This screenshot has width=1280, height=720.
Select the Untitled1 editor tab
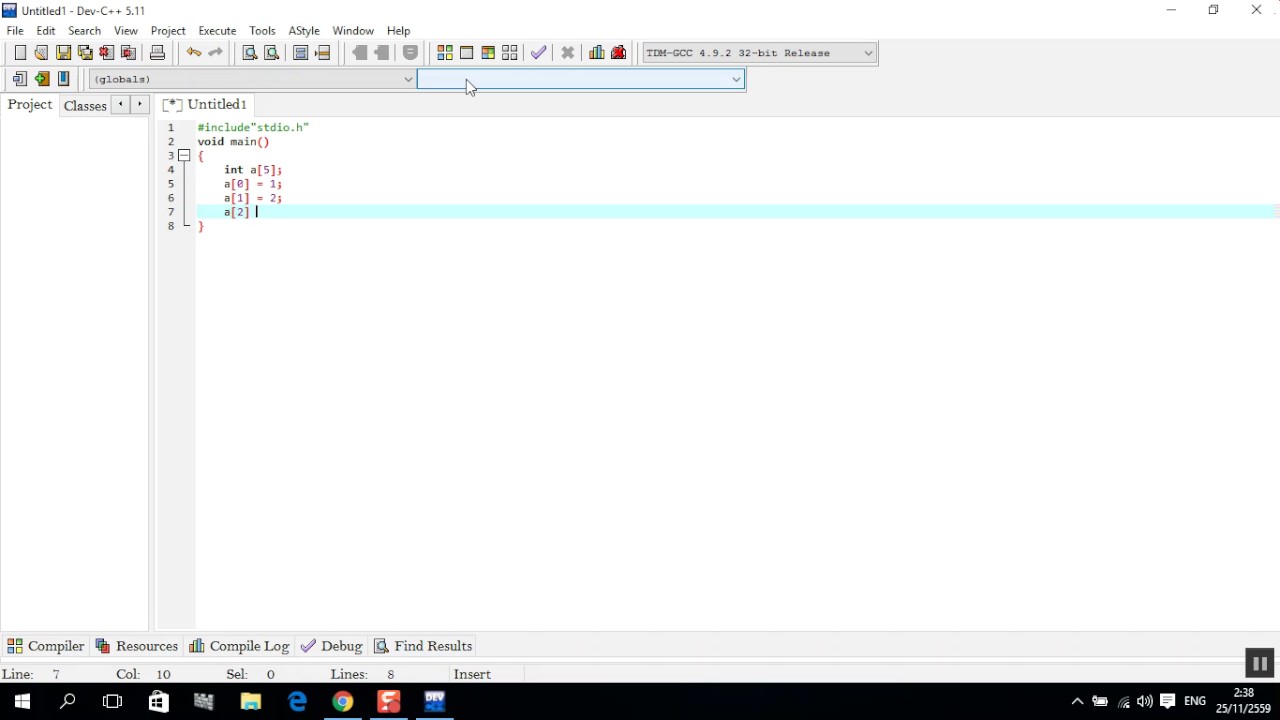[x=206, y=105]
